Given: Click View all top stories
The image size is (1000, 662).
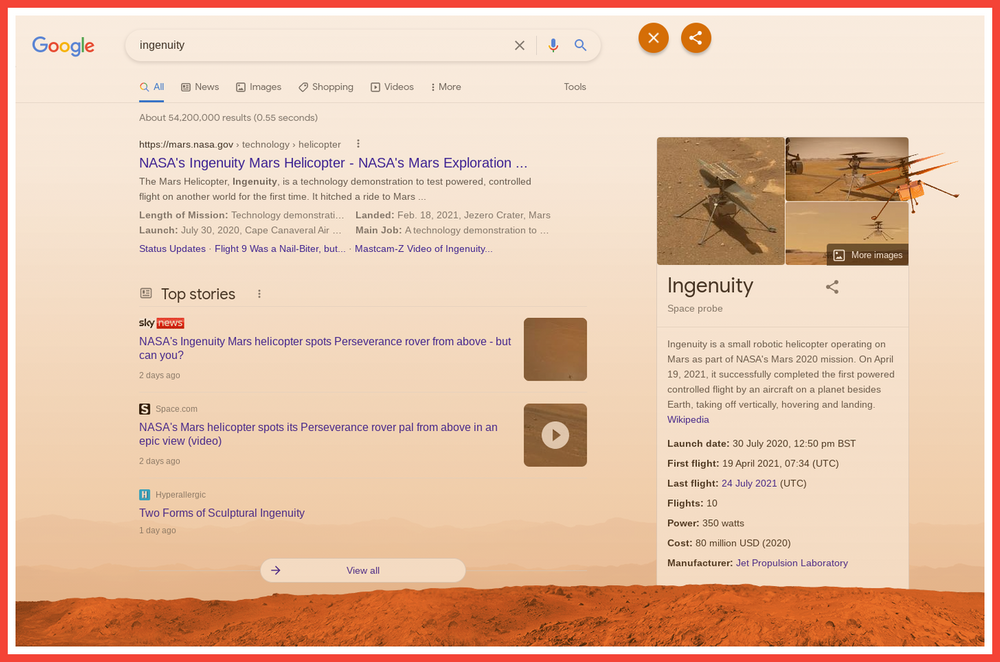Looking at the screenshot, I should pos(362,570).
